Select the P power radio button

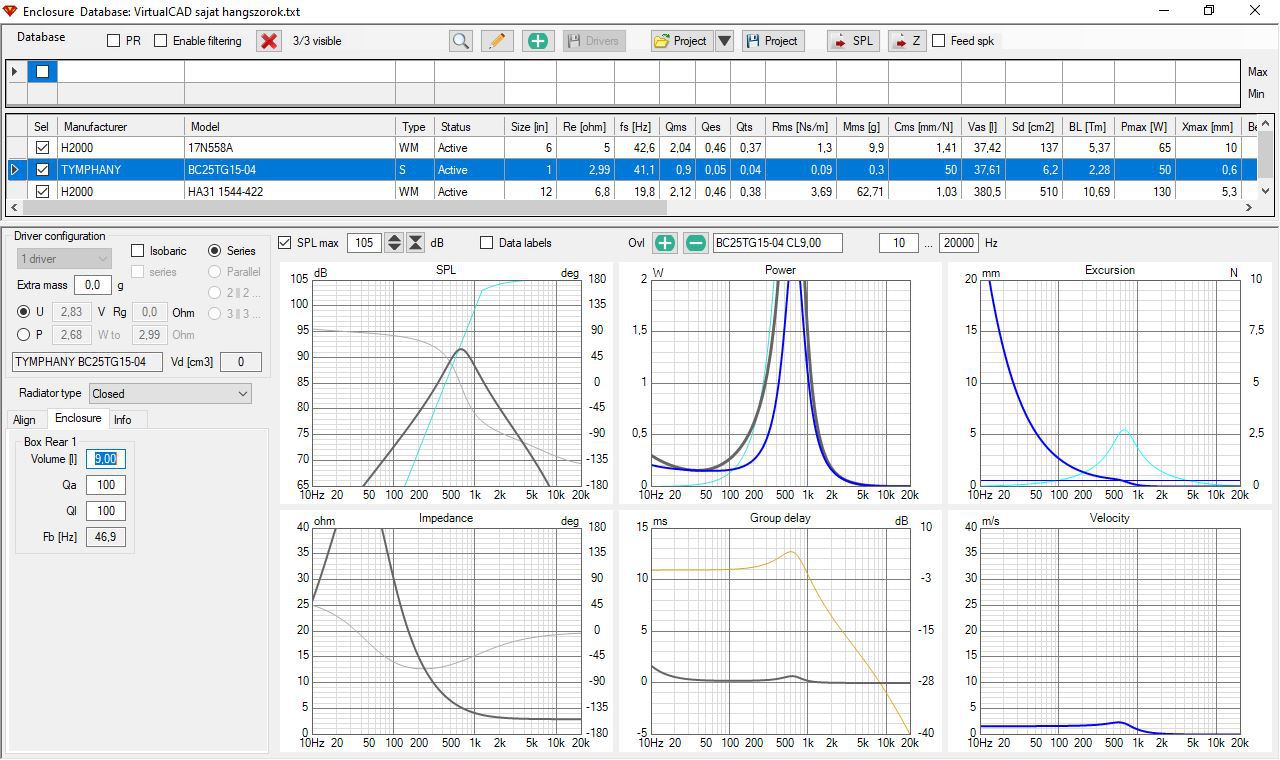[x=24, y=335]
